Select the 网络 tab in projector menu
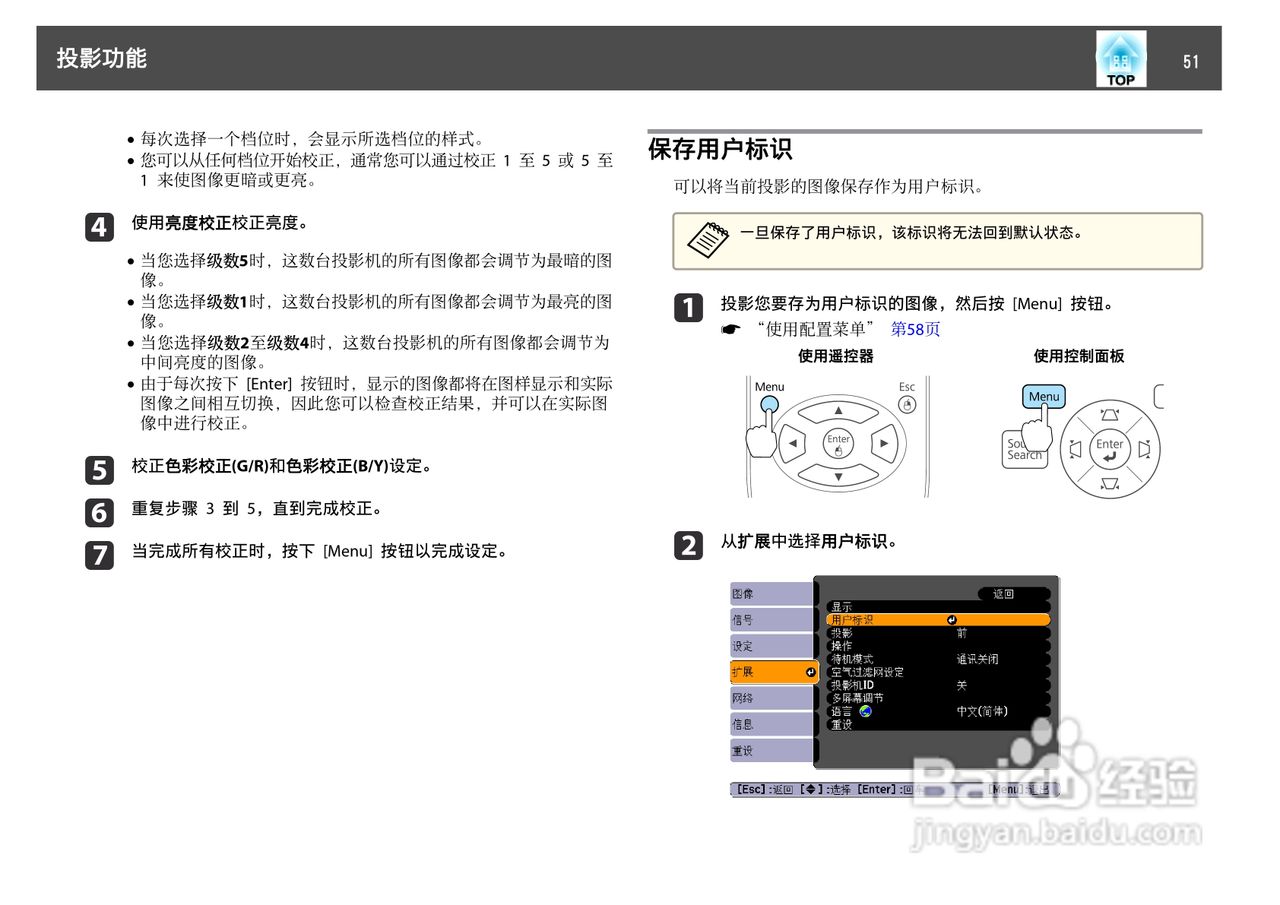The image size is (1280, 905). pos(771,698)
